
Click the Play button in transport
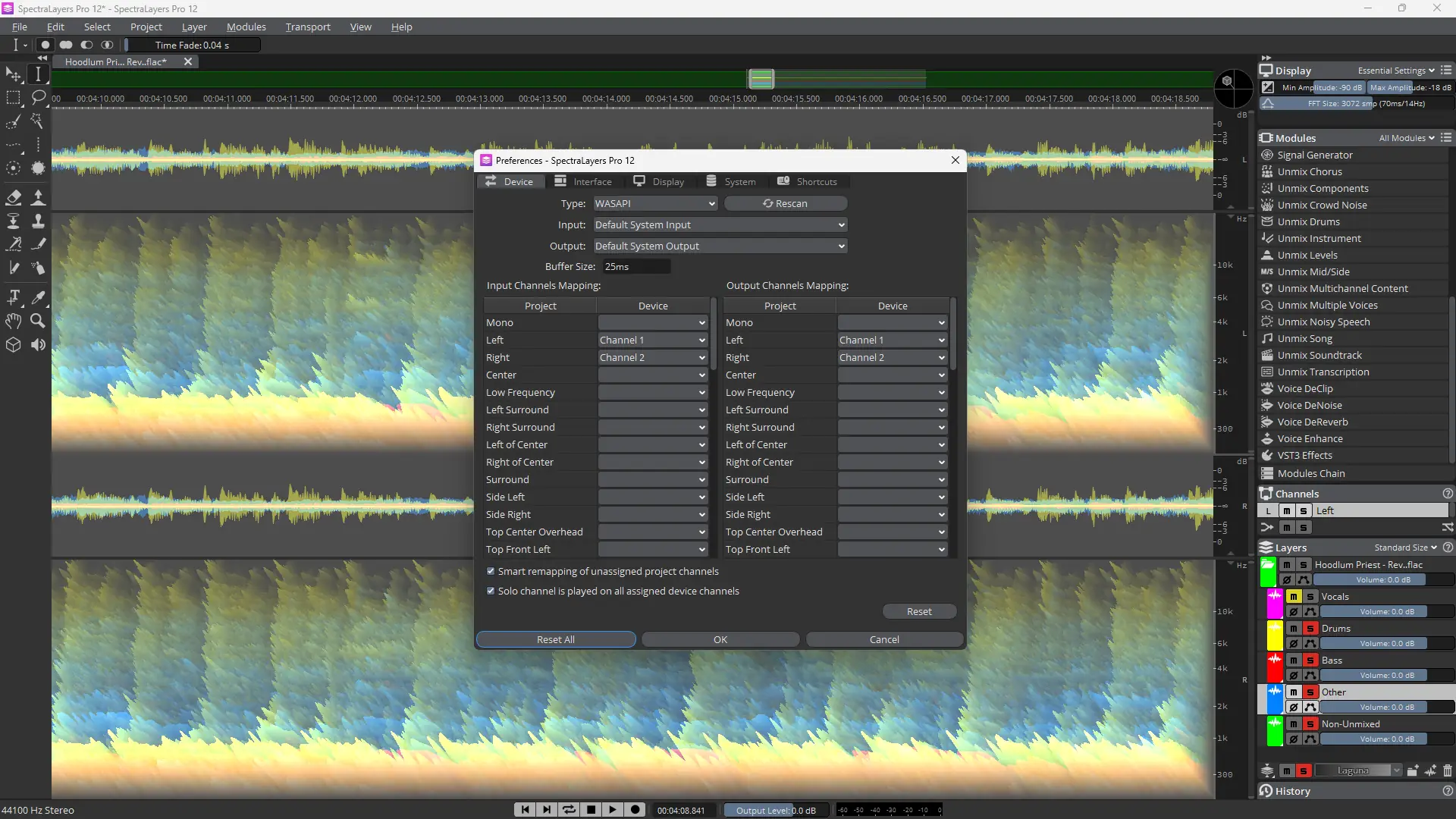point(613,810)
